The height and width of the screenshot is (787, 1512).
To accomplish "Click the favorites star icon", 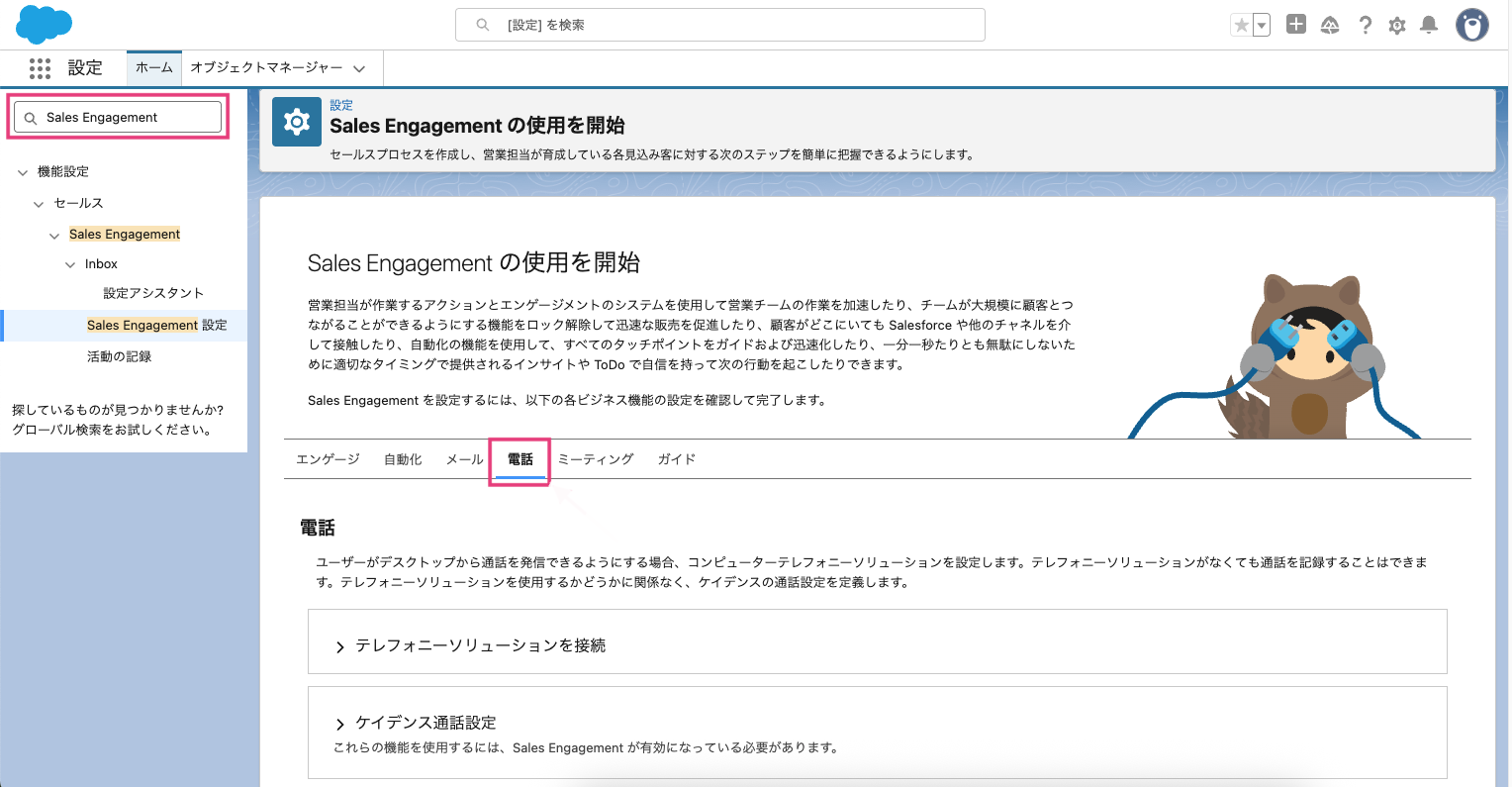I will pos(1241,26).
